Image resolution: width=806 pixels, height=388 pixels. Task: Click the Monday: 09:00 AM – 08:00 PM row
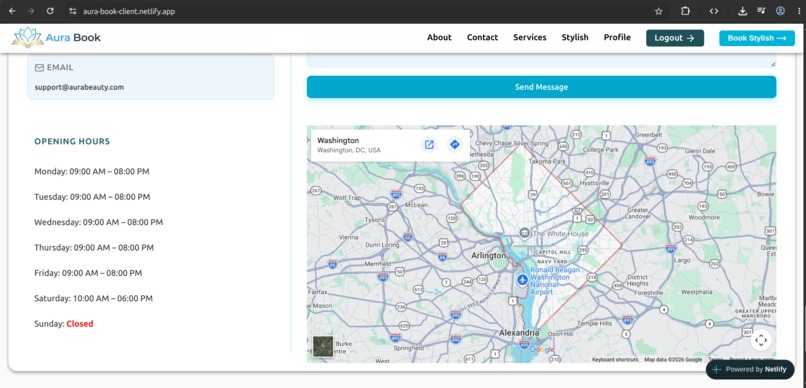[x=92, y=172]
